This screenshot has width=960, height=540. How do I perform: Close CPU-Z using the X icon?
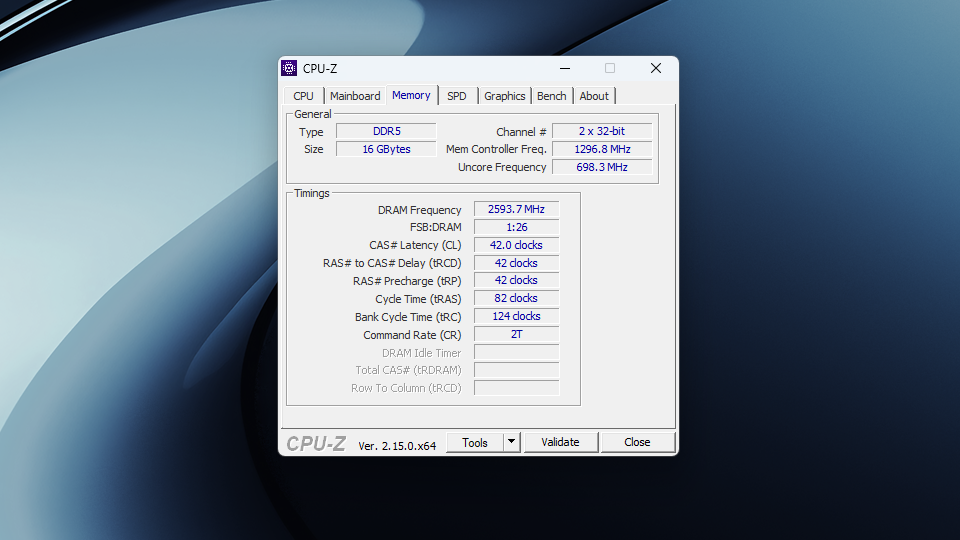[656, 68]
